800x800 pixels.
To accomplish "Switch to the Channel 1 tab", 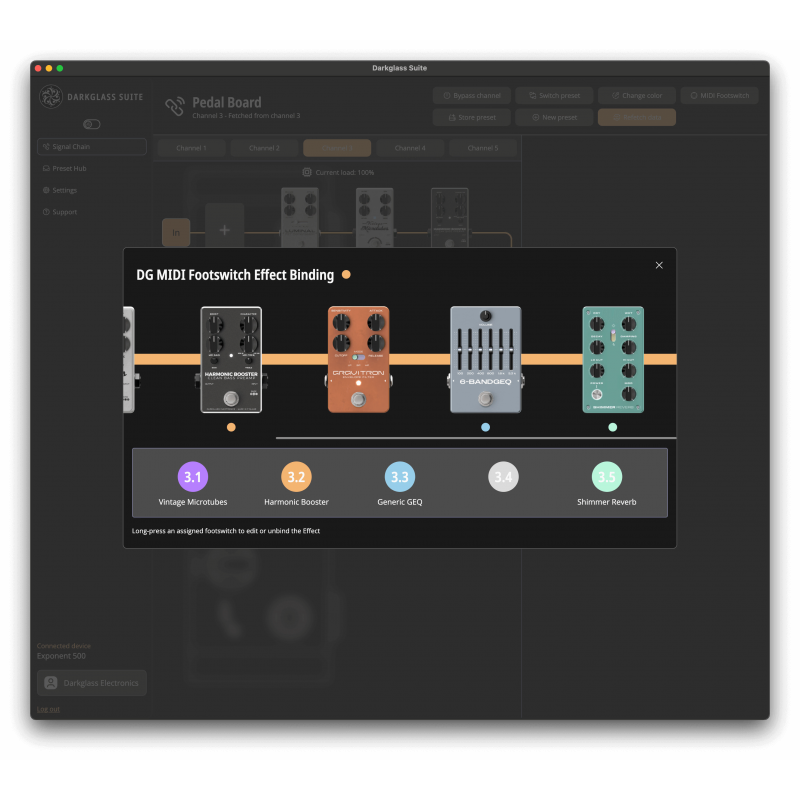I will (x=191, y=148).
